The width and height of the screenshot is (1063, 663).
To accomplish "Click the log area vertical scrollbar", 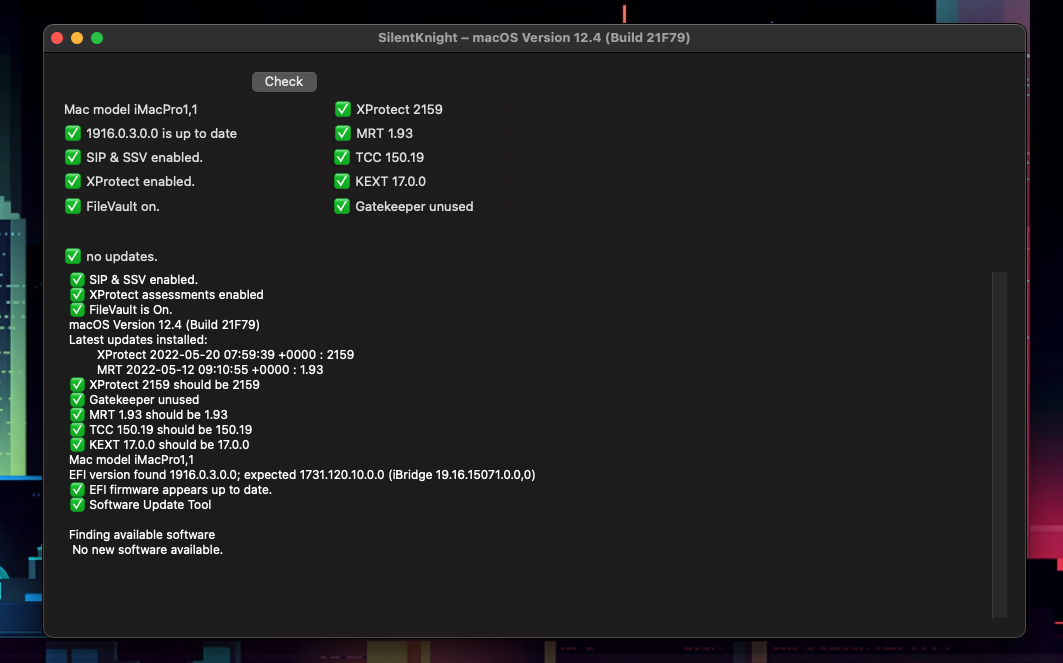I will 999,445.
